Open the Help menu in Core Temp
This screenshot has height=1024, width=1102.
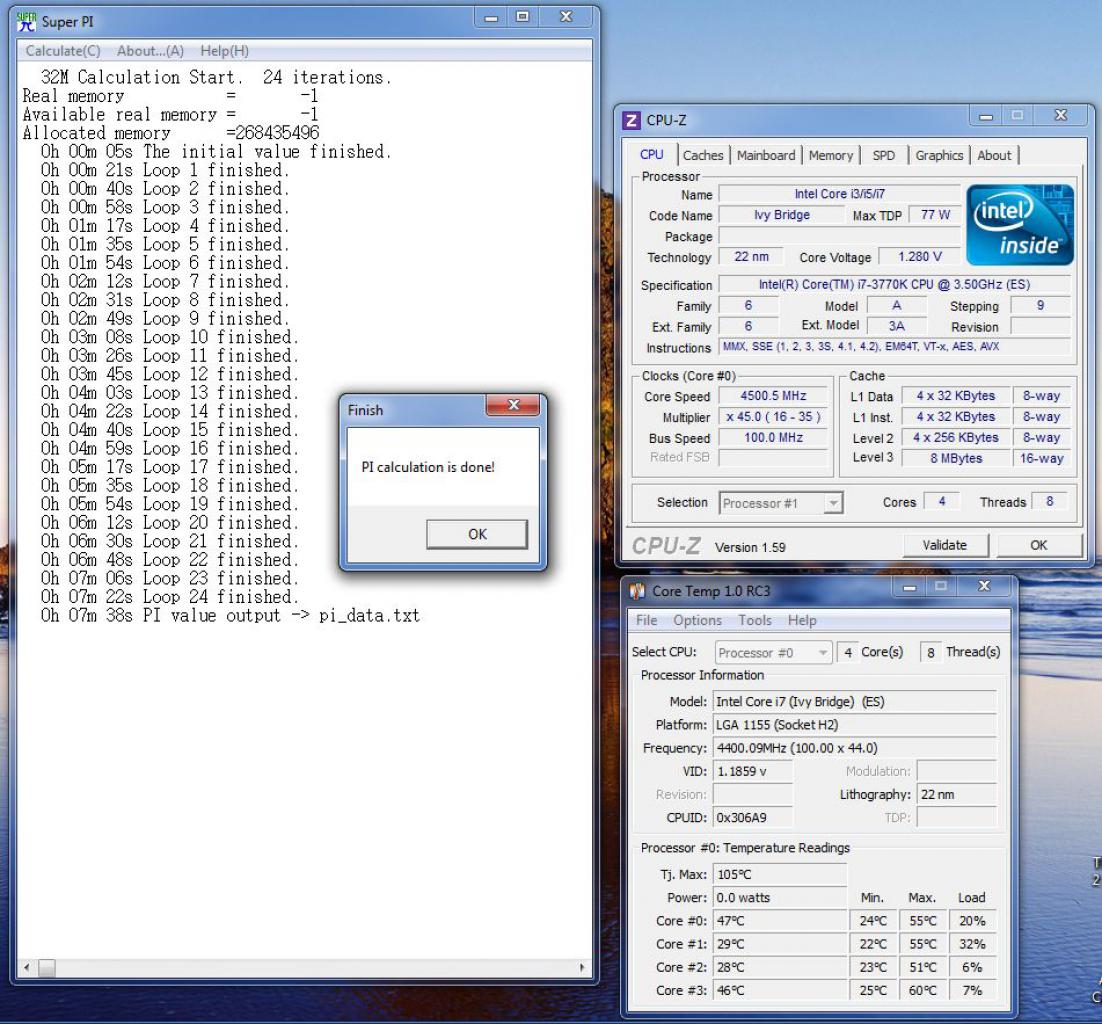click(802, 621)
